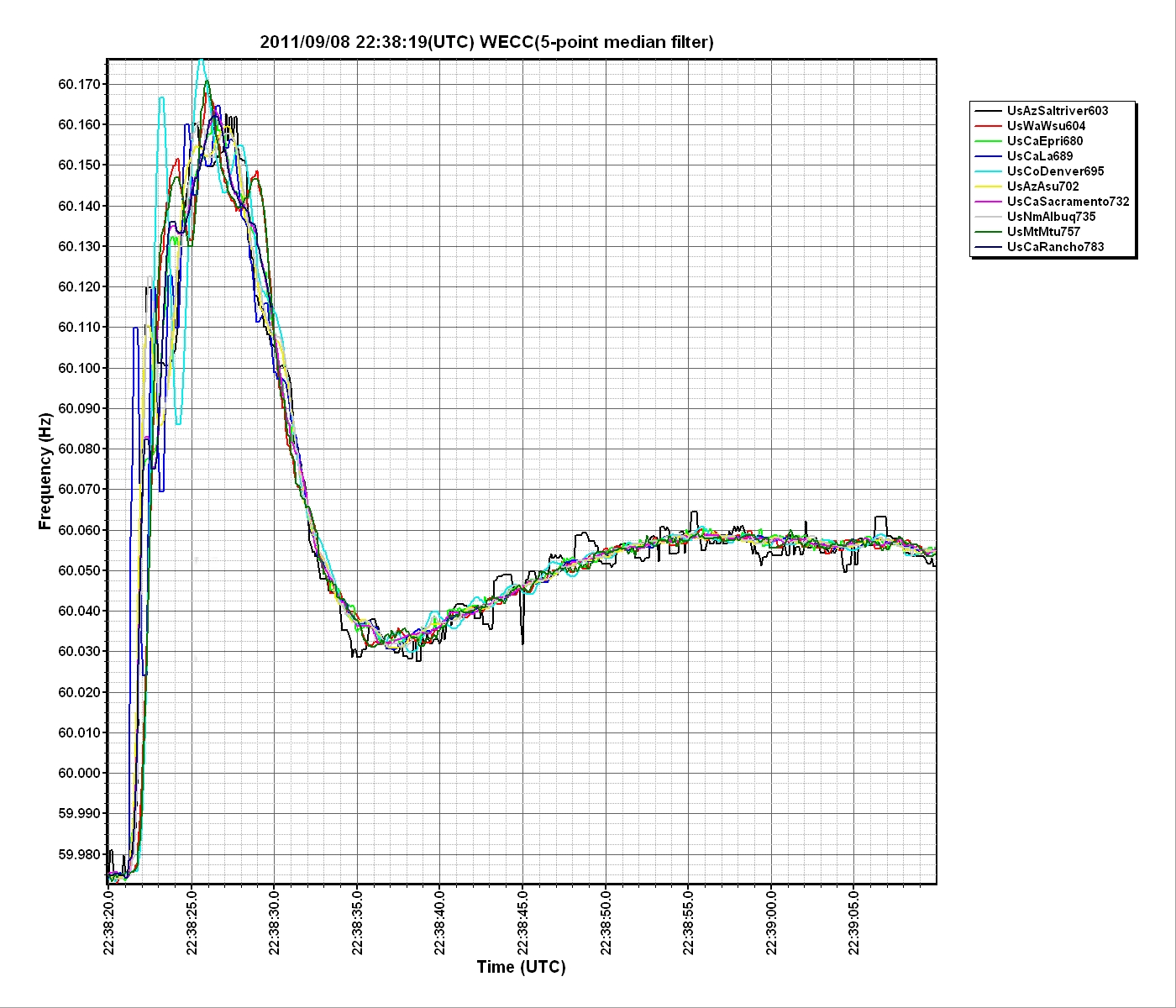Click the cyan line swatch beside UsCoDenver695

988,171
